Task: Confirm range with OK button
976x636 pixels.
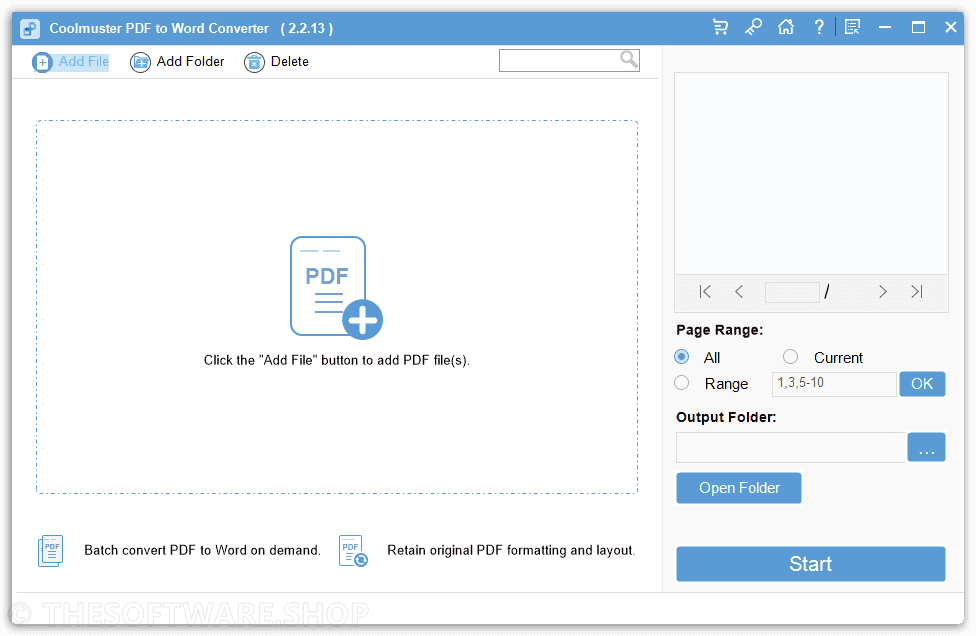Action: tap(922, 384)
